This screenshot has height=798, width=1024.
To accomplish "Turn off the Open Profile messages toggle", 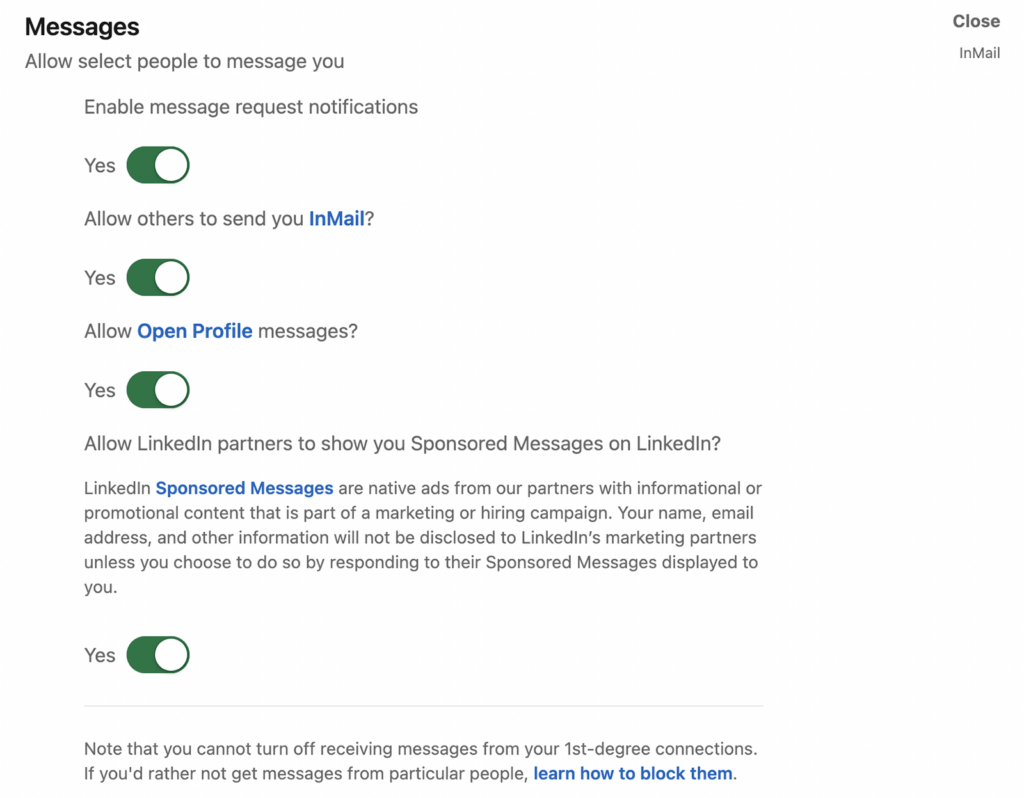I will point(158,390).
